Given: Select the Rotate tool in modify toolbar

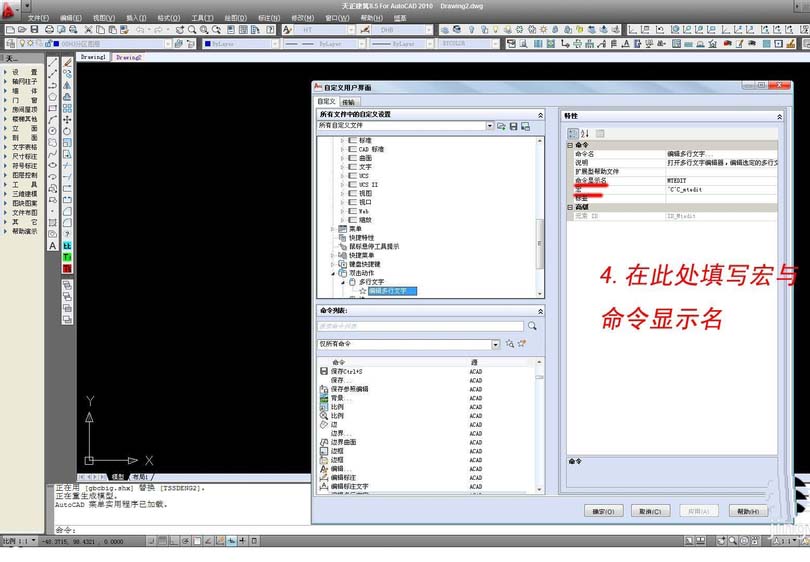Looking at the screenshot, I should pyautogui.click(x=67, y=131).
